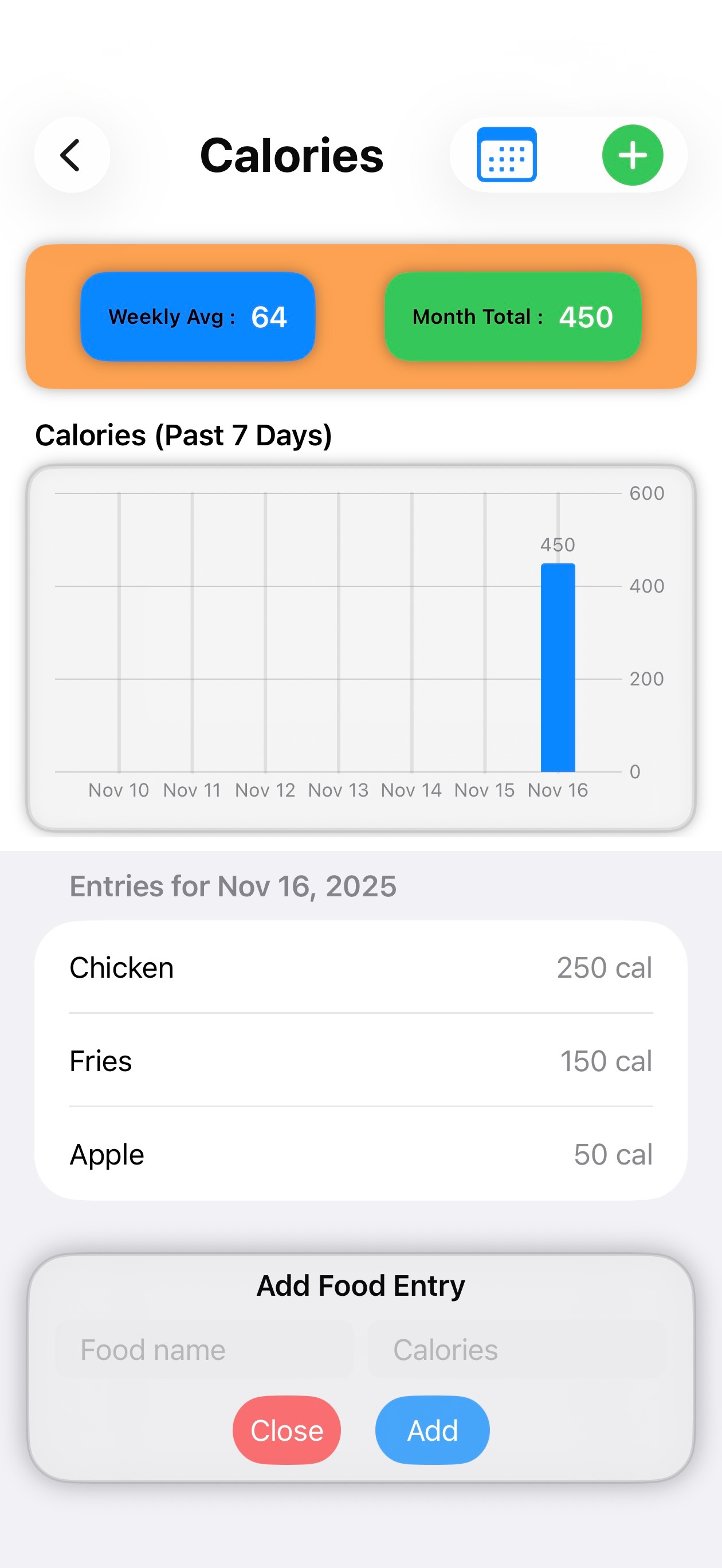Tap the 450 value label above bar
Screen dimensions: 722x1568
click(x=558, y=545)
